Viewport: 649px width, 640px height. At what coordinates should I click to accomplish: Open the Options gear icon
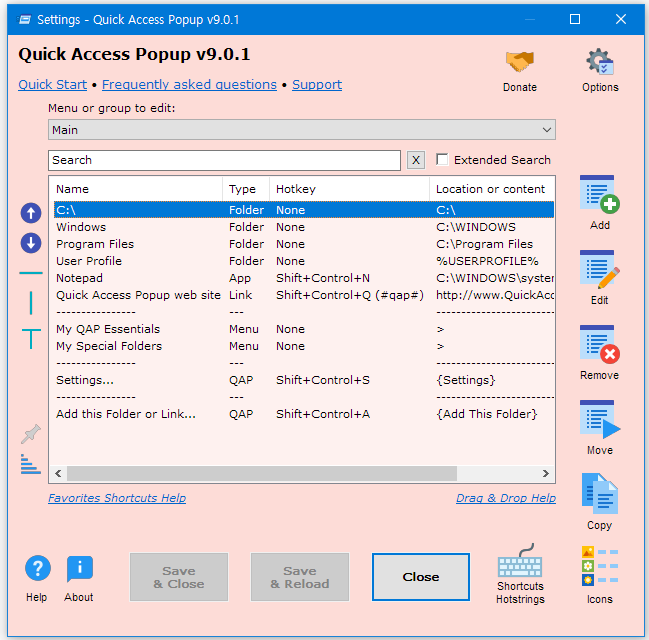pos(600,62)
